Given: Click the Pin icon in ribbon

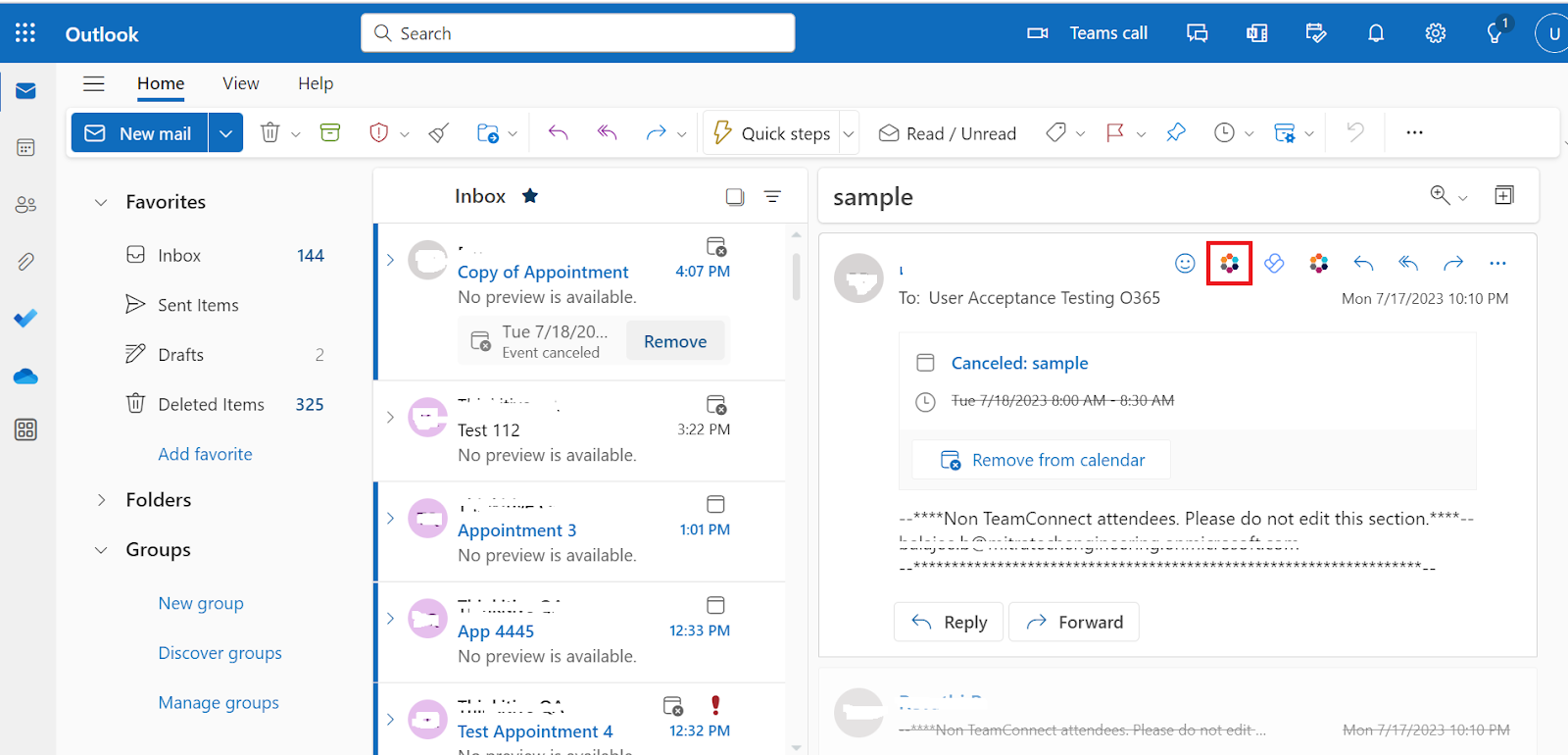Looking at the screenshot, I should [x=1176, y=132].
